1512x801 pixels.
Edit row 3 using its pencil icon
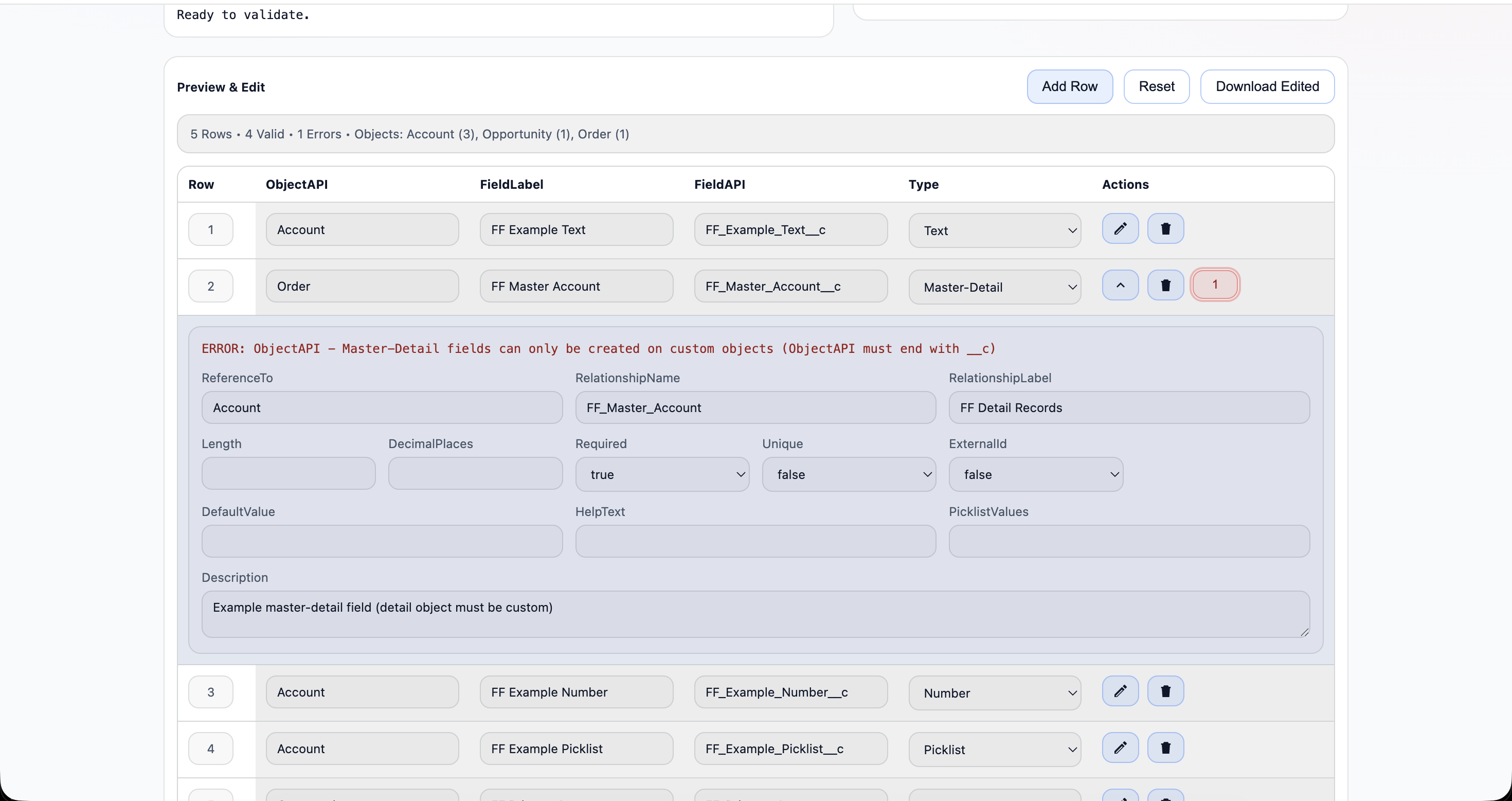(x=1120, y=691)
